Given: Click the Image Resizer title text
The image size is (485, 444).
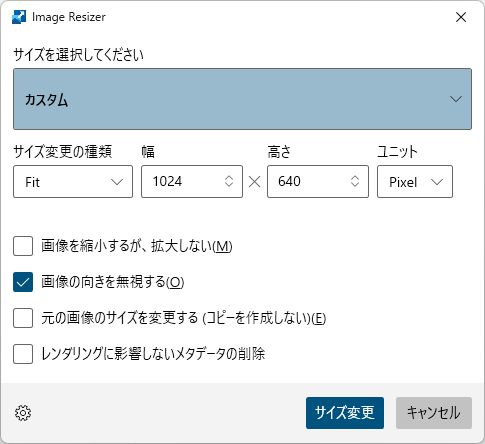Looking at the screenshot, I should point(69,17).
